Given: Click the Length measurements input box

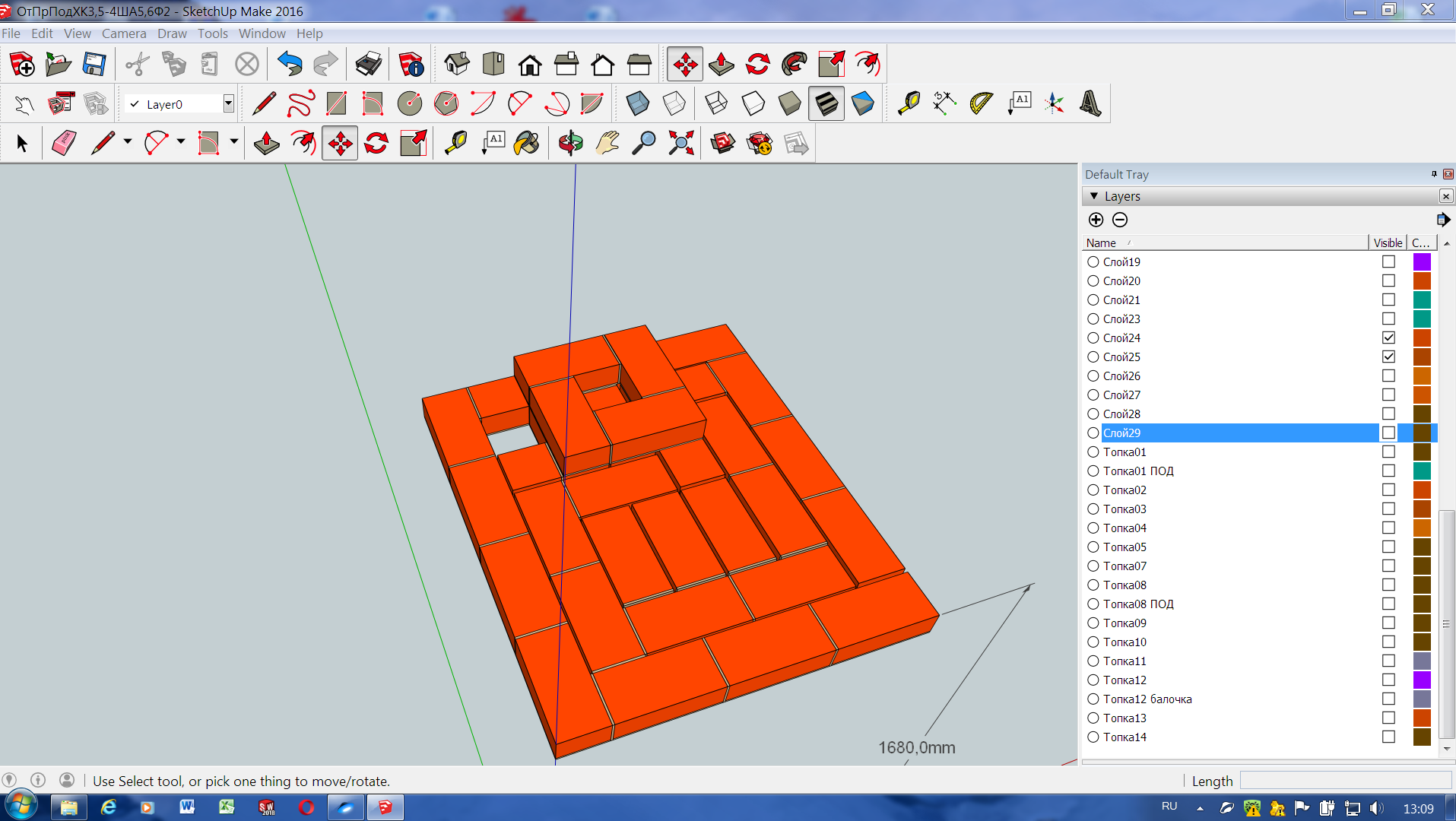Looking at the screenshot, I should [1346, 781].
